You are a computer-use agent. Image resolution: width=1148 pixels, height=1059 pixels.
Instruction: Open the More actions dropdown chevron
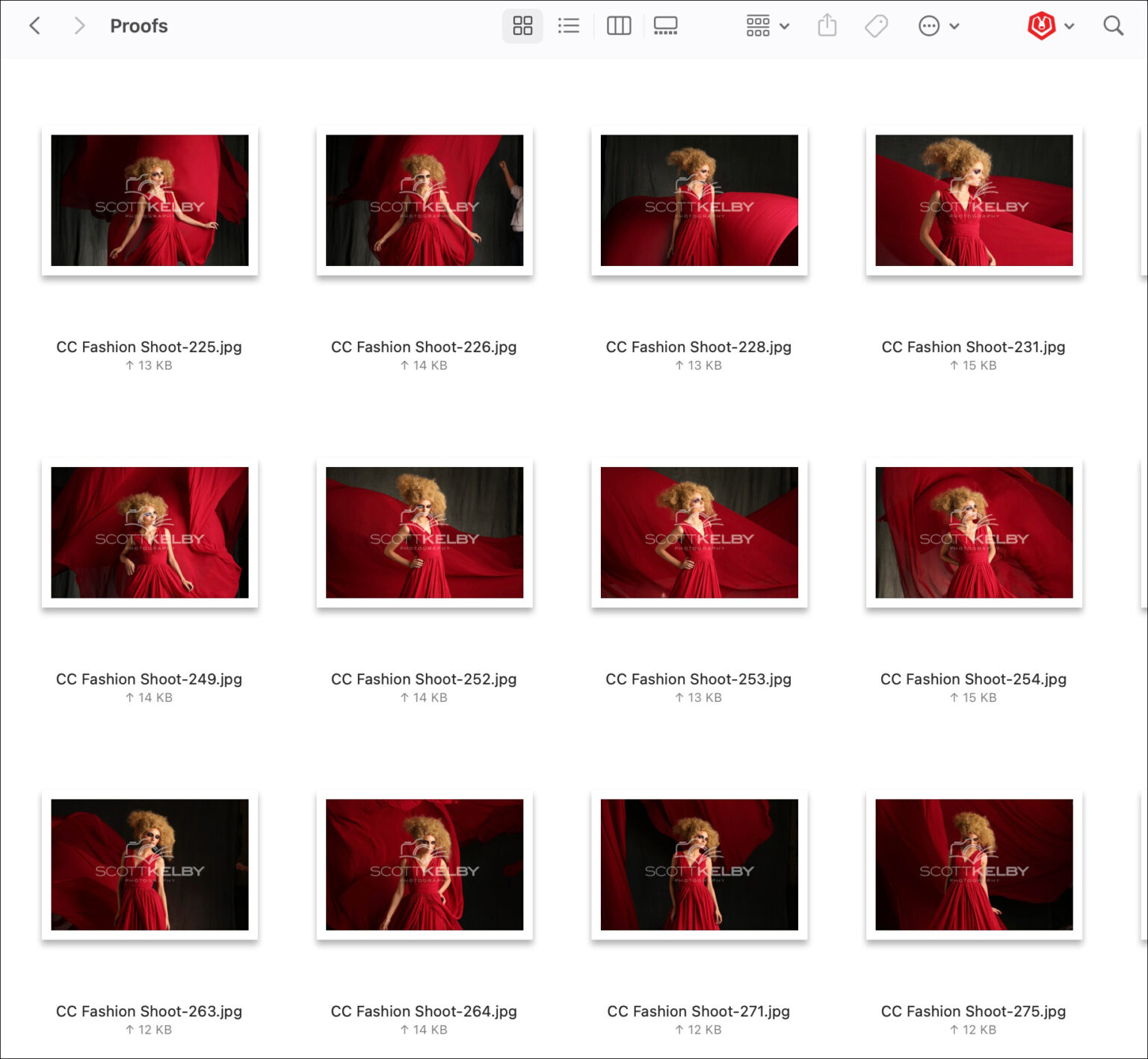[953, 25]
